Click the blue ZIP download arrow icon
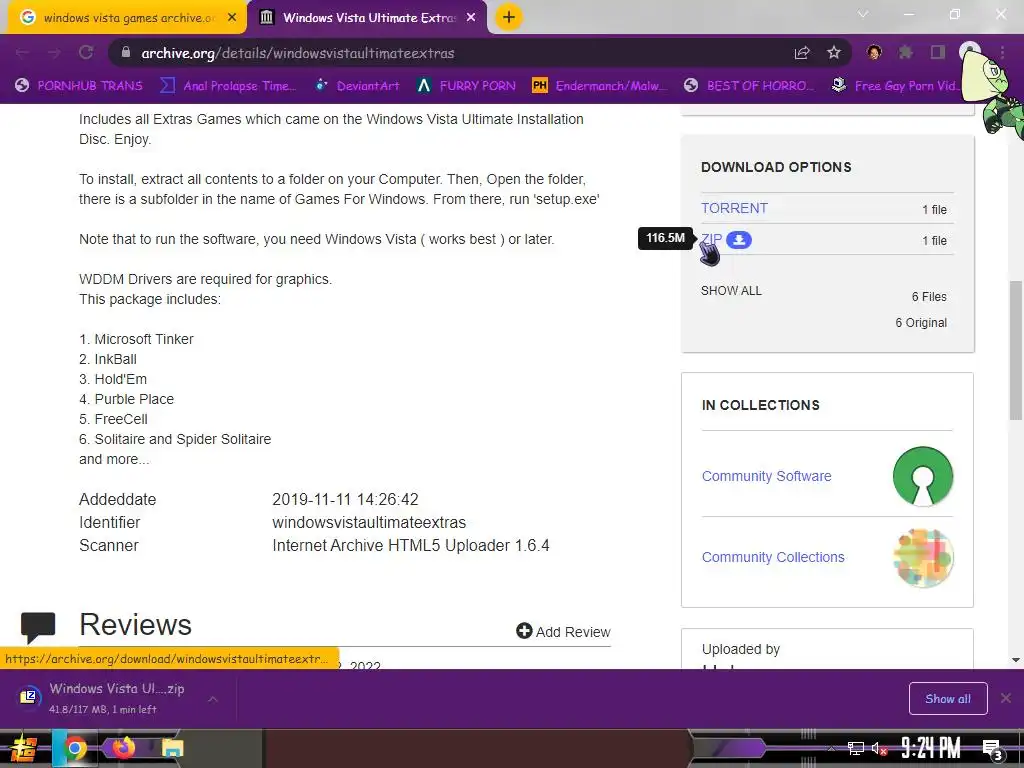1024x768 pixels. 739,240
